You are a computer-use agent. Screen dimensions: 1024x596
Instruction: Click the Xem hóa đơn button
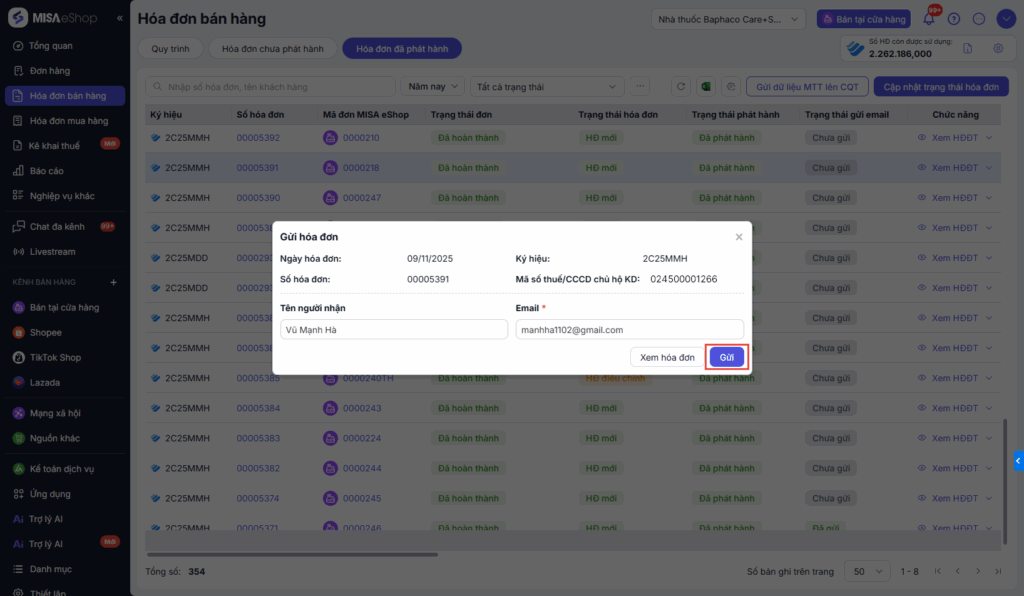tap(667, 357)
